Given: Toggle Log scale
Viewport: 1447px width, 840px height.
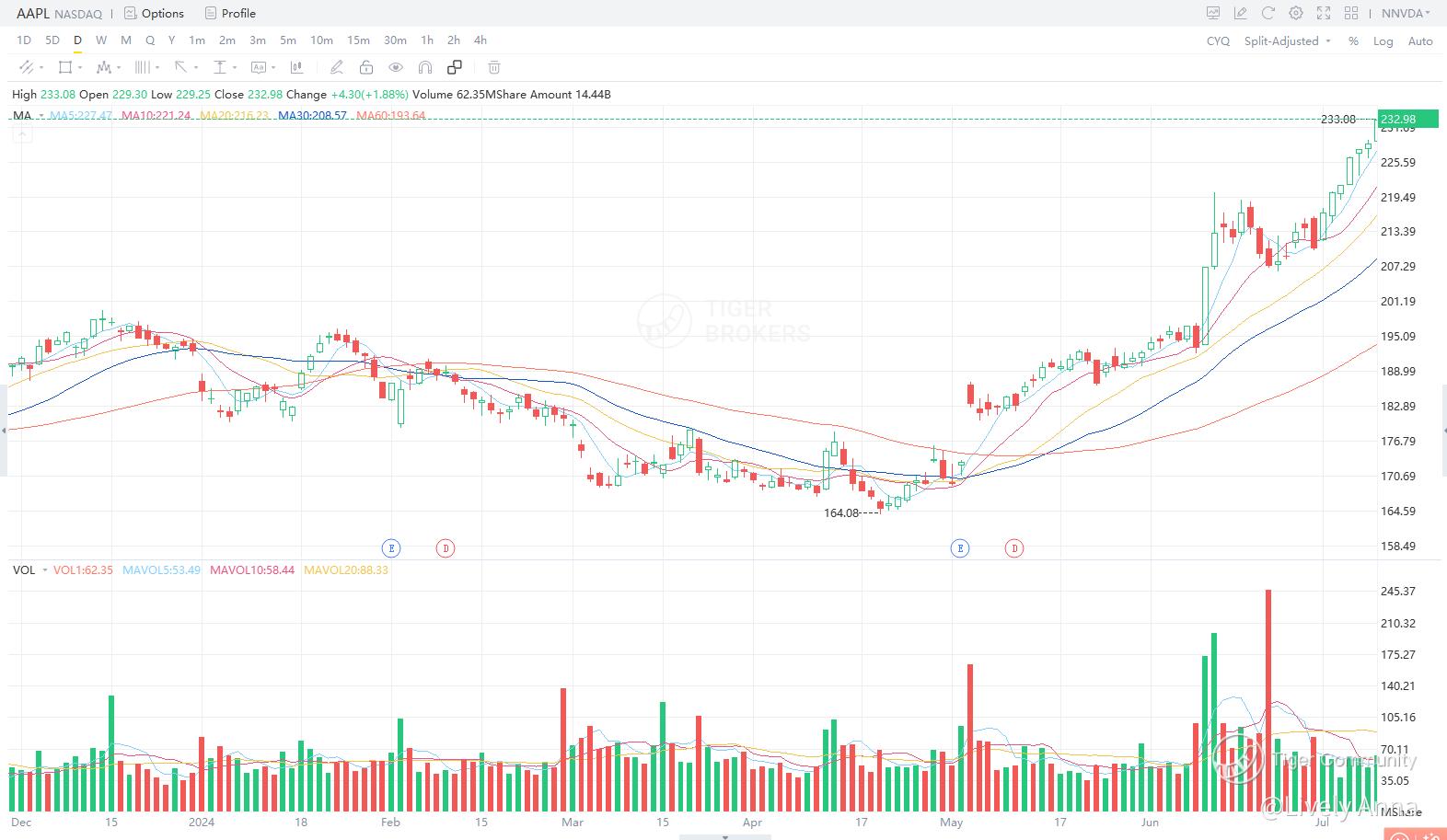Looking at the screenshot, I should (1383, 40).
